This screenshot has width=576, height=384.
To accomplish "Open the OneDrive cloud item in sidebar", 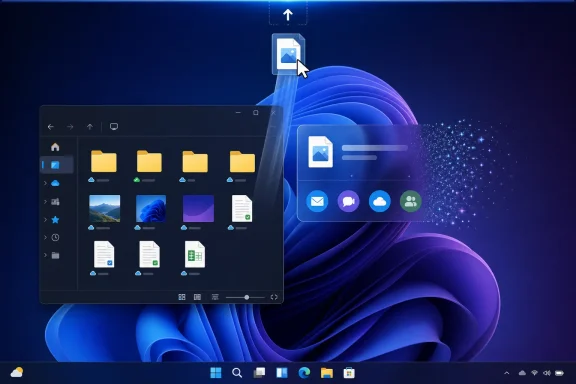I will (55, 183).
